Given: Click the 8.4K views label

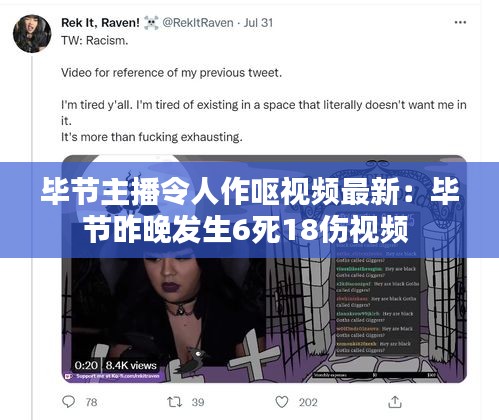Looking at the screenshot, I should (x=131, y=365).
